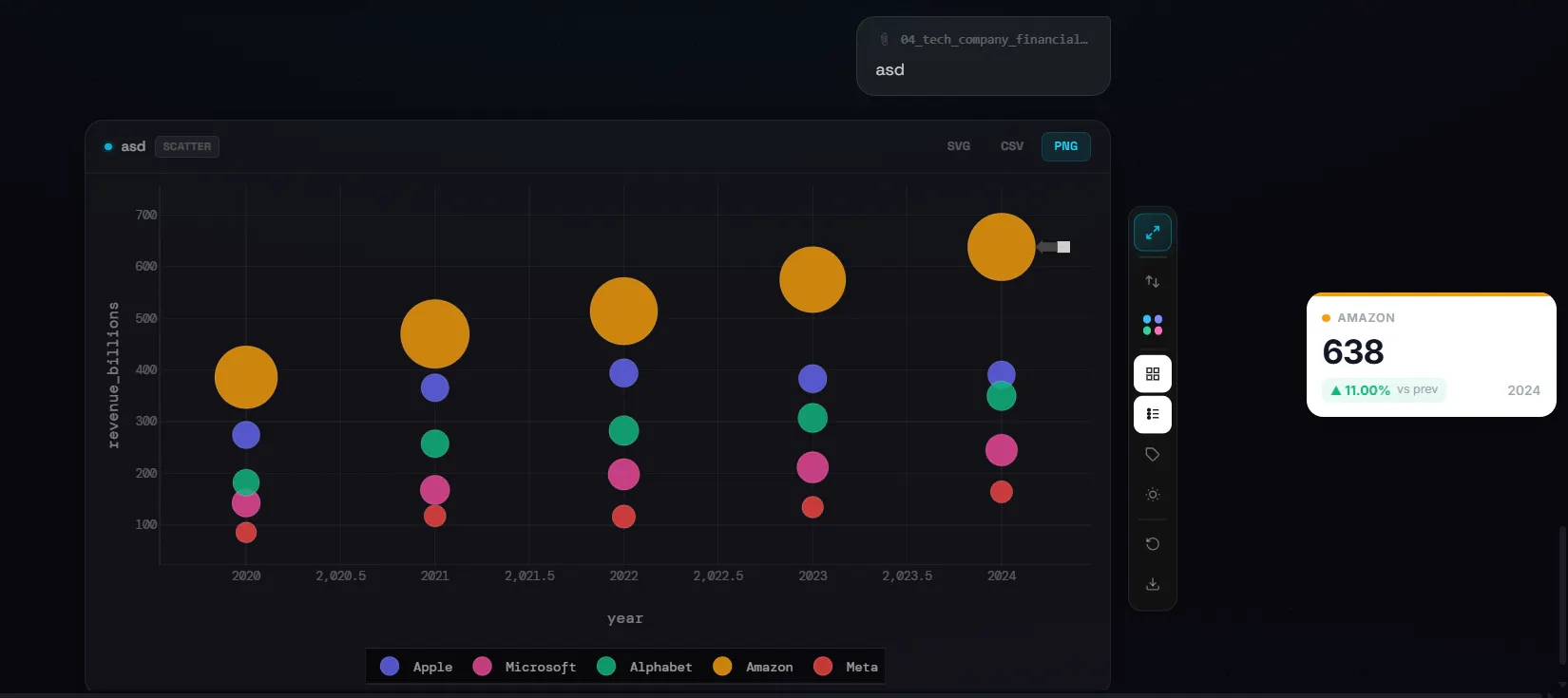Select the Meta bubble for 2020

point(246,533)
